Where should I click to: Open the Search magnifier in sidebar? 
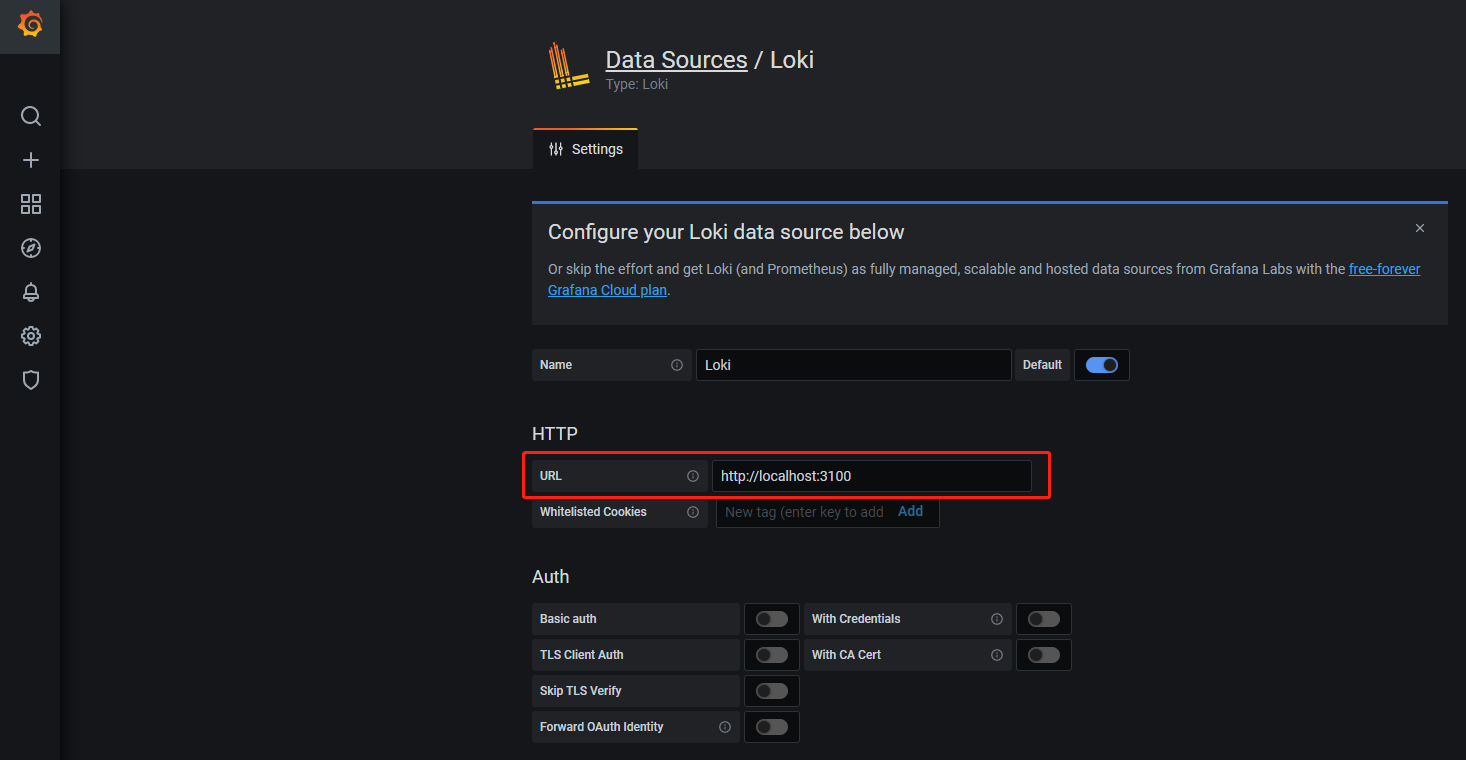31,116
